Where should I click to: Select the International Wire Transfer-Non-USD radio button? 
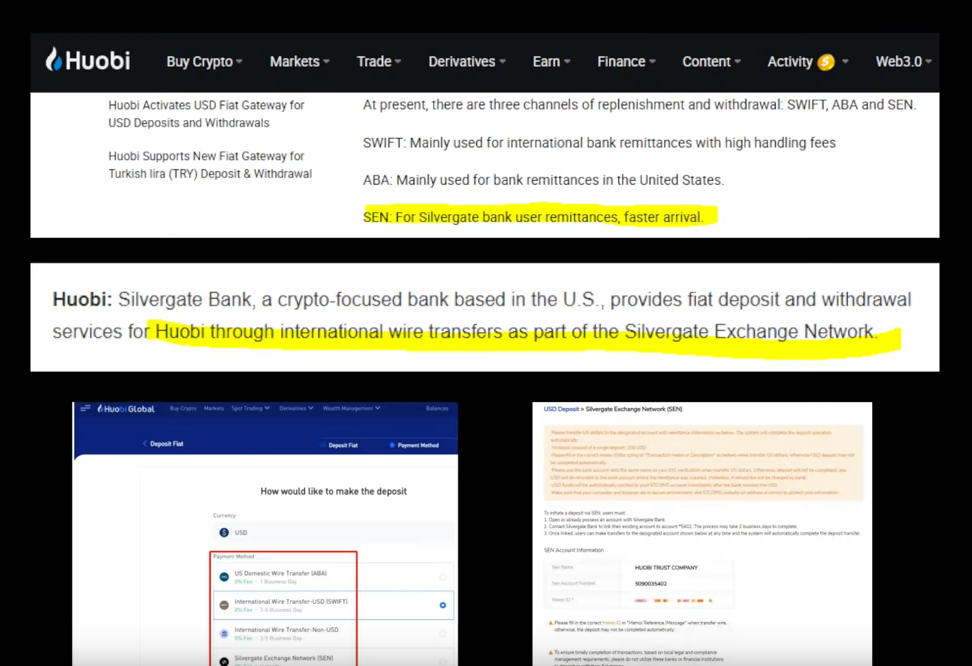click(x=443, y=634)
